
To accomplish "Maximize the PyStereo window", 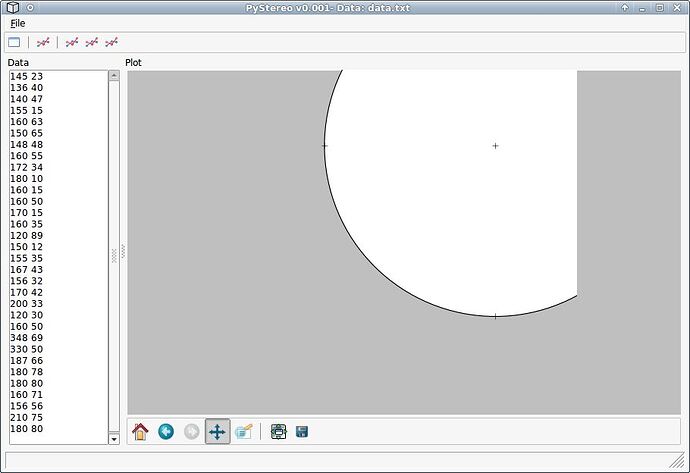I will pos(660,7).
